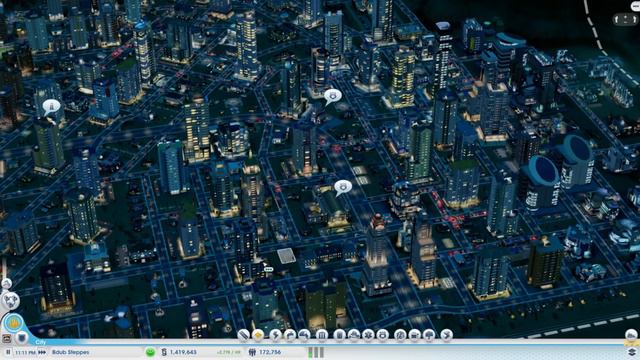
Task: Open the Roads tool menu
Action: coord(243,335)
